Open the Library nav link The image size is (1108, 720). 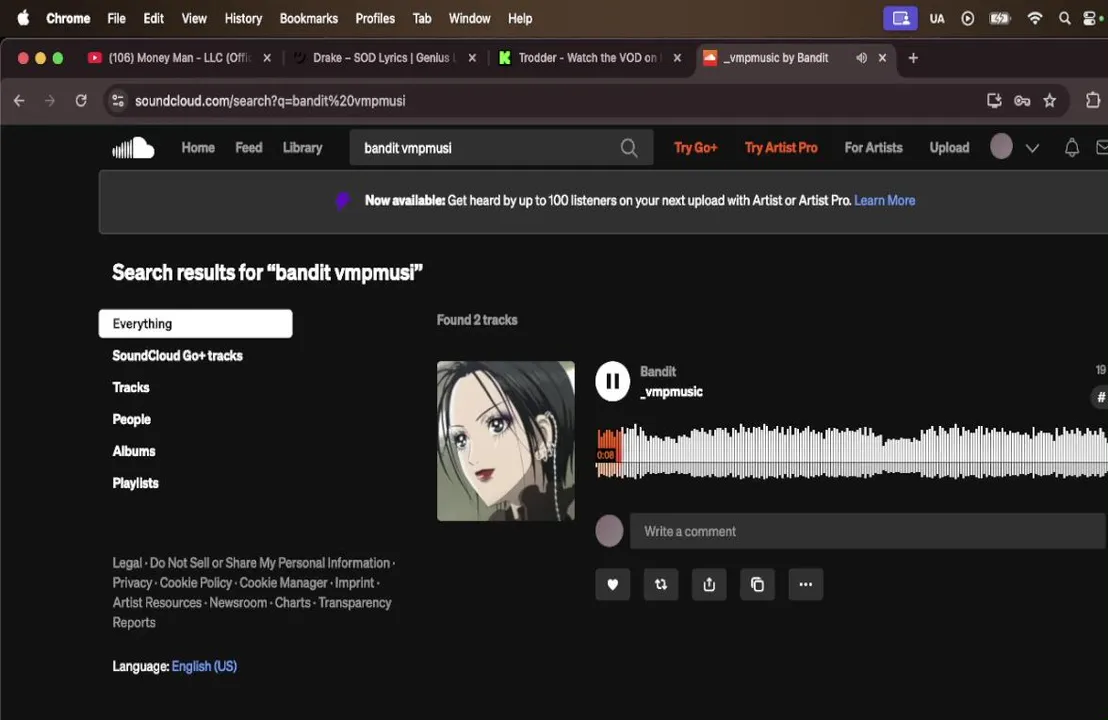[x=302, y=148]
